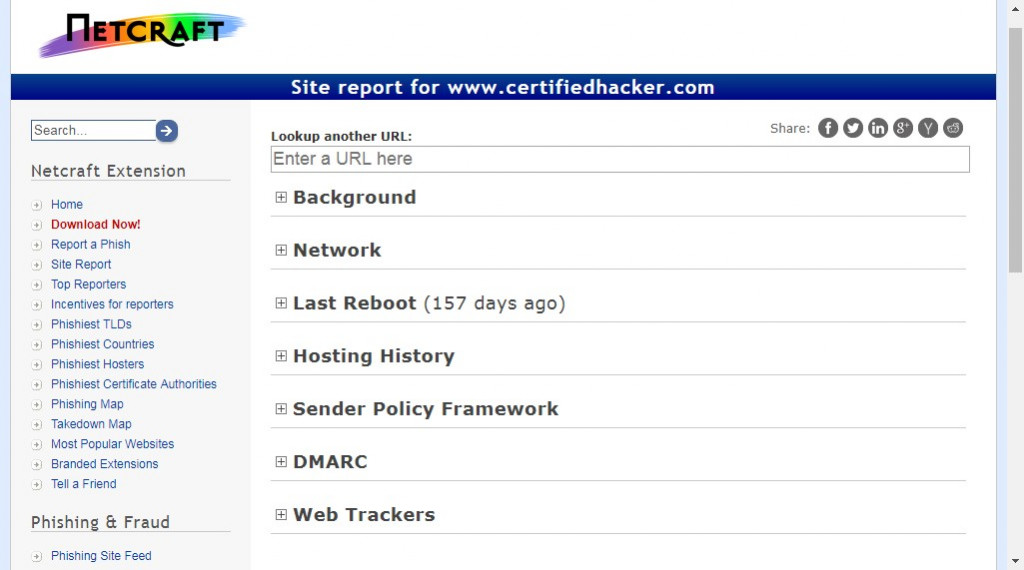The image size is (1024, 570).
Task: Open Phishiest Certificate Authorities link
Action: (134, 384)
